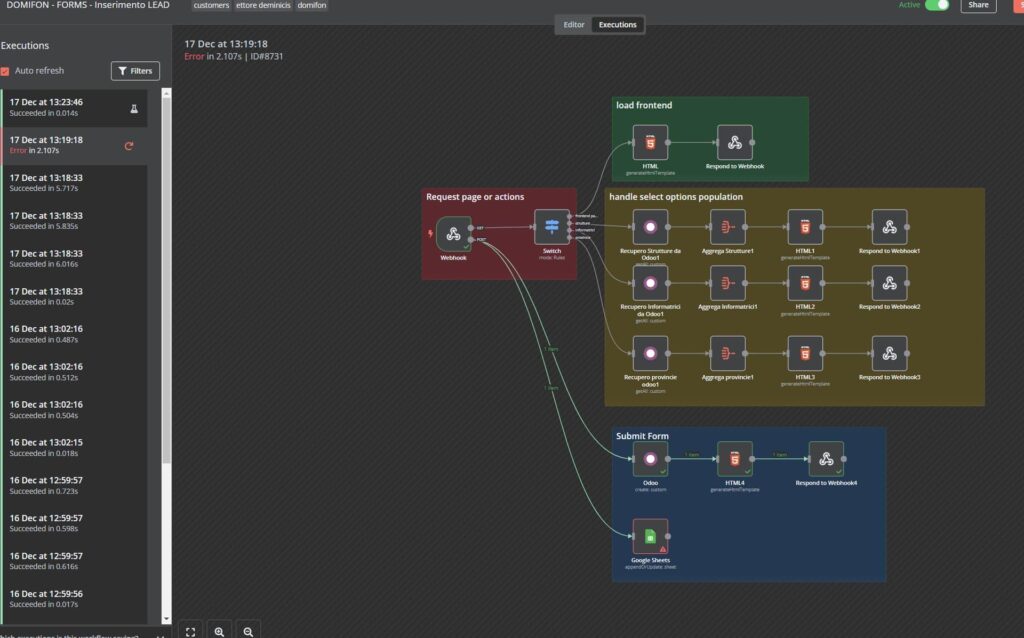This screenshot has height=638, width=1024.
Task: Click the zoom in icon on canvas
Action: pos(219,630)
